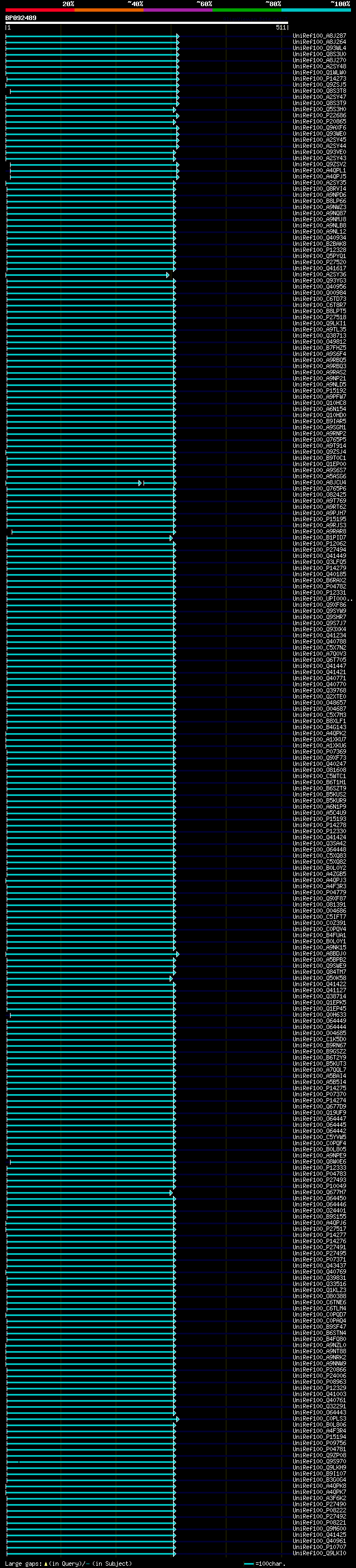
Task: Select hit label UniRef100_Q9SYW9
Action: click(x=319, y=611)
